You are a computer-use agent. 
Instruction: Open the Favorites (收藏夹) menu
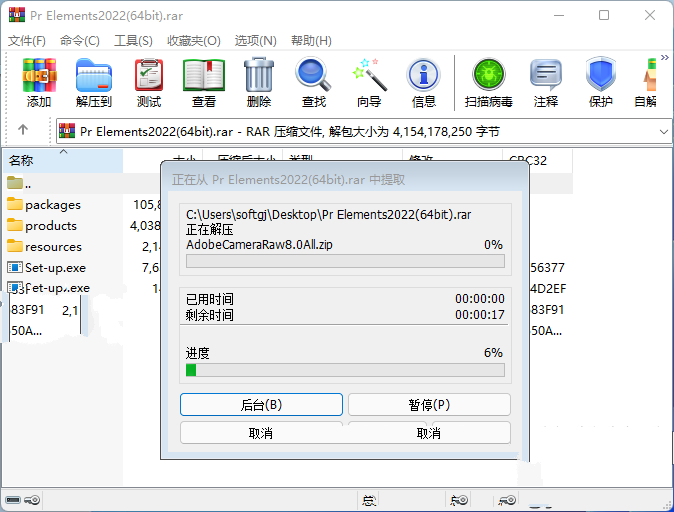pyautogui.click(x=194, y=41)
